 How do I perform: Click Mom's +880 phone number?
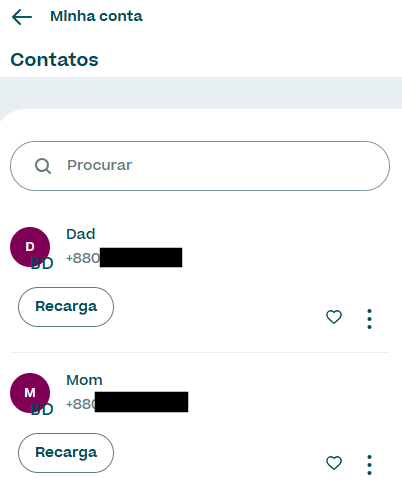(x=127, y=402)
